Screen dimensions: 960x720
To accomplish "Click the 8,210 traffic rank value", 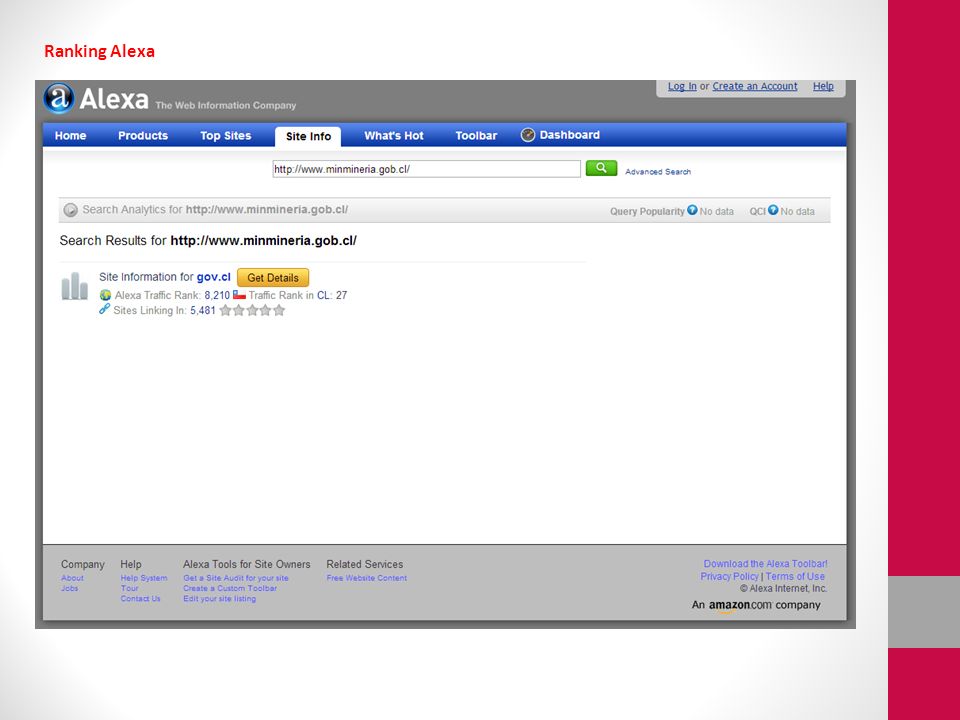I will [x=217, y=295].
